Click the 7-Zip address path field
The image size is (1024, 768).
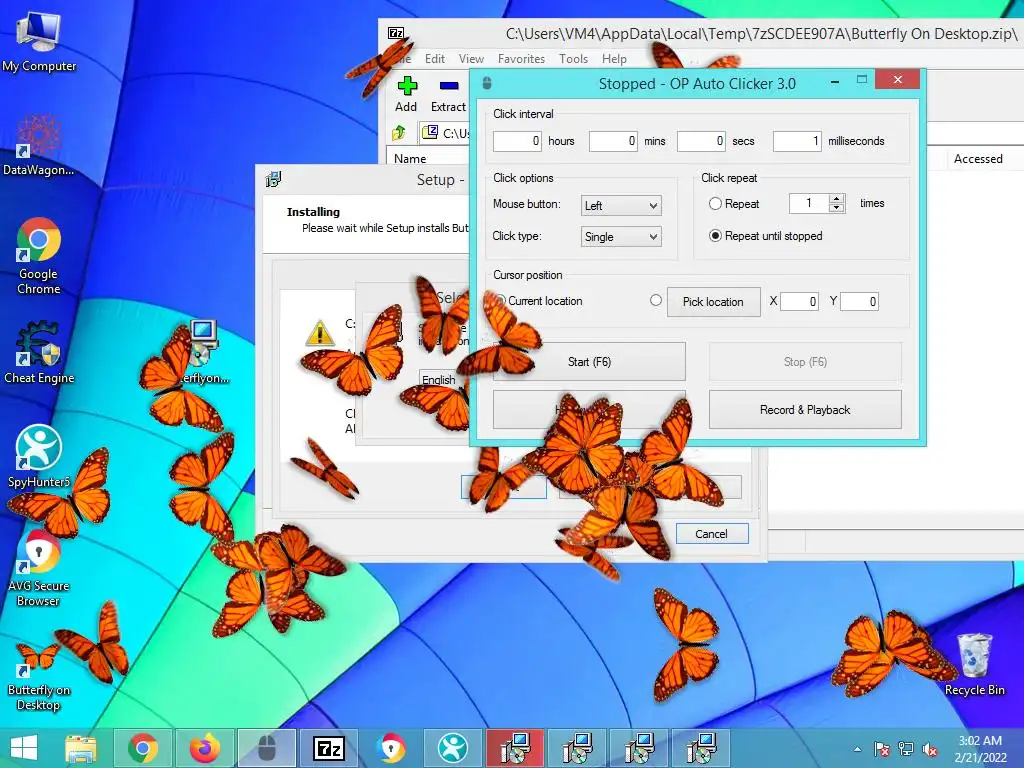click(445, 133)
